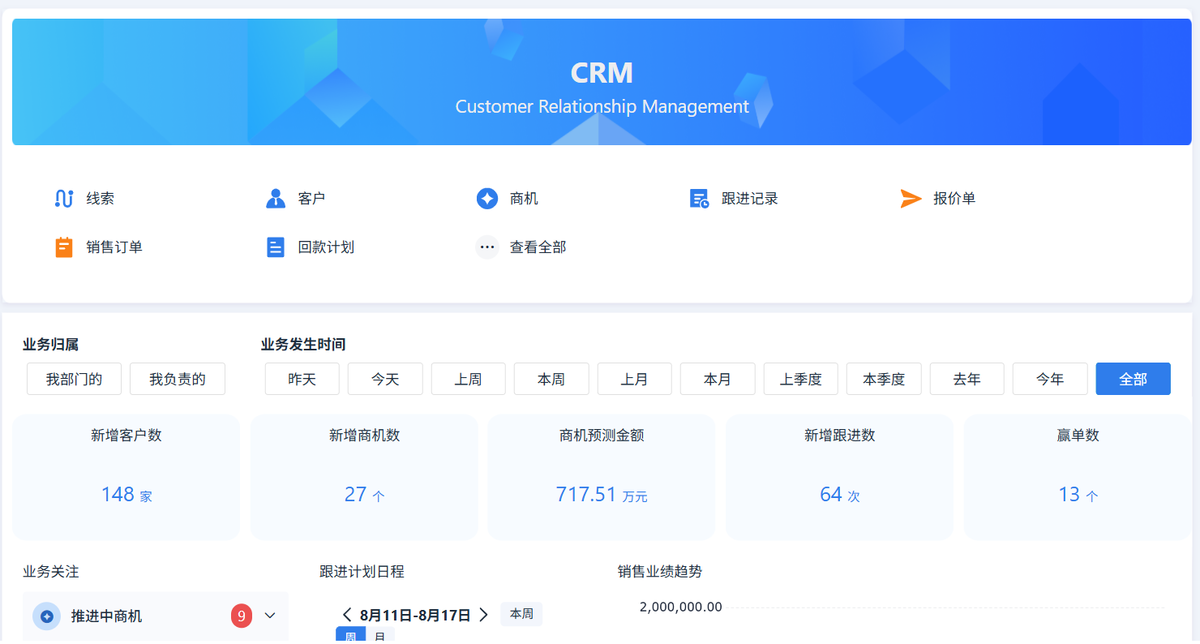
Task: Select the 去年 time filter
Action: tap(967, 379)
